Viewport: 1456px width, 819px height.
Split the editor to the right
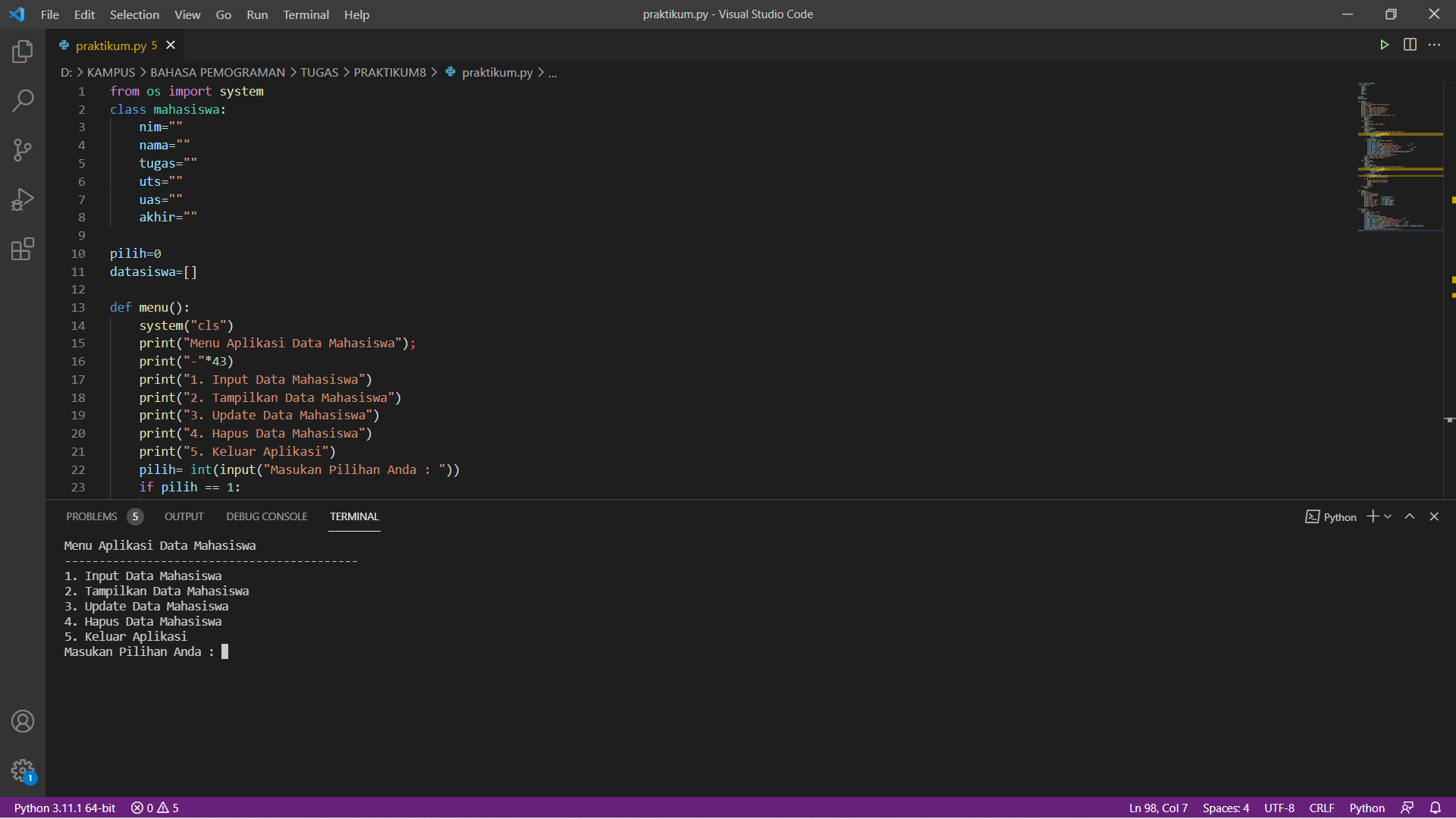pyautogui.click(x=1410, y=45)
